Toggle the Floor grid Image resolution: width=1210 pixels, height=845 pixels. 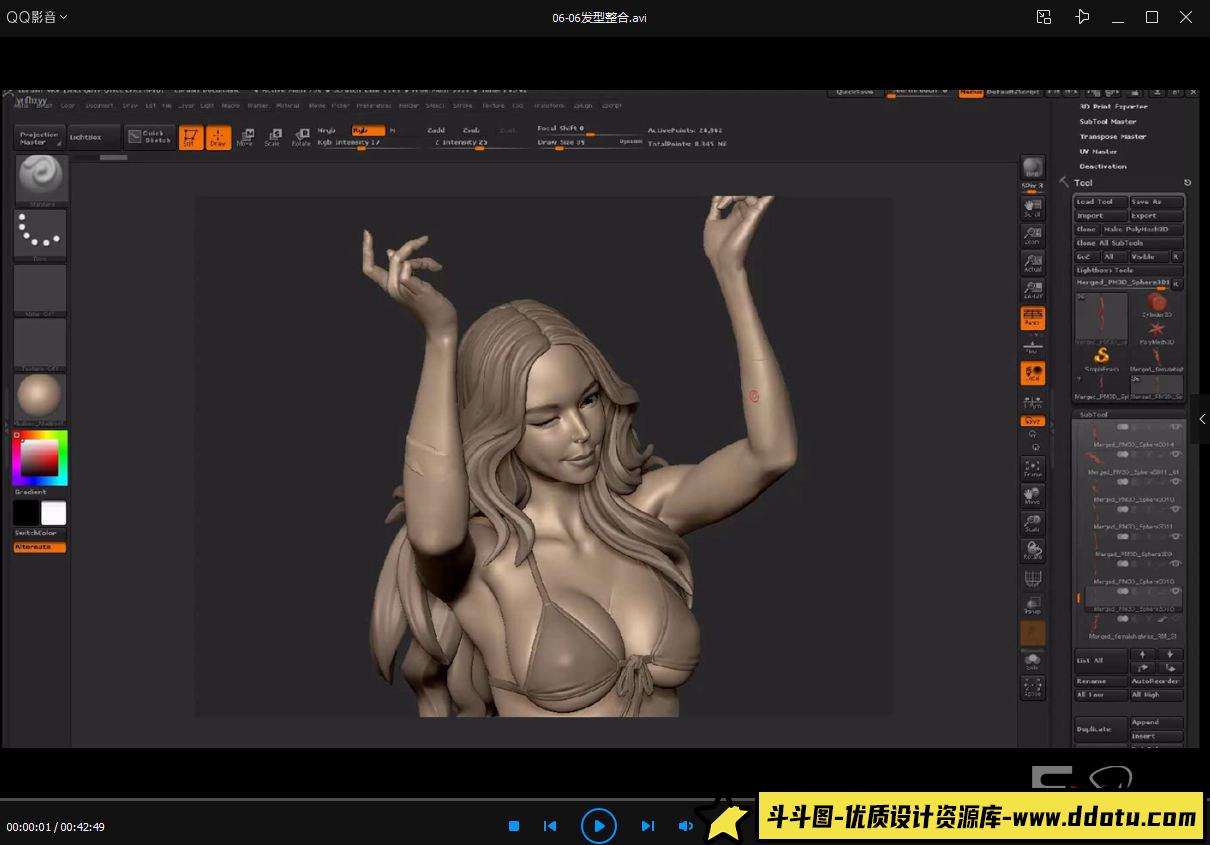(1033, 345)
